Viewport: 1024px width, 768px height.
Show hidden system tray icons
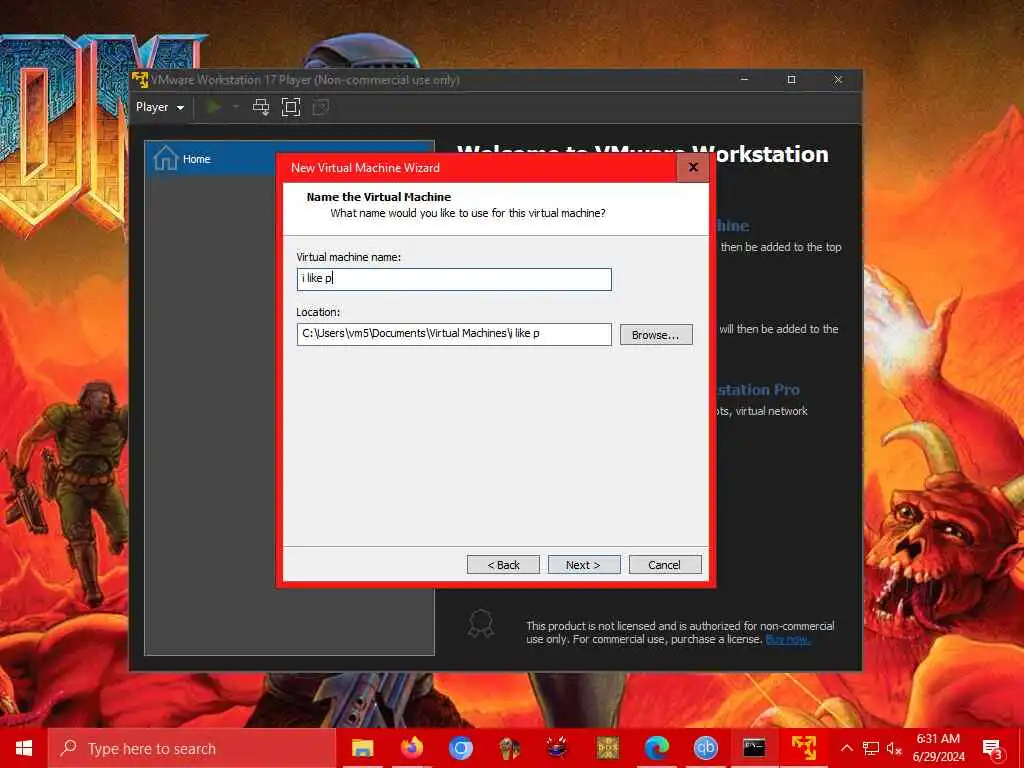pyautogui.click(x=846, y=748)
